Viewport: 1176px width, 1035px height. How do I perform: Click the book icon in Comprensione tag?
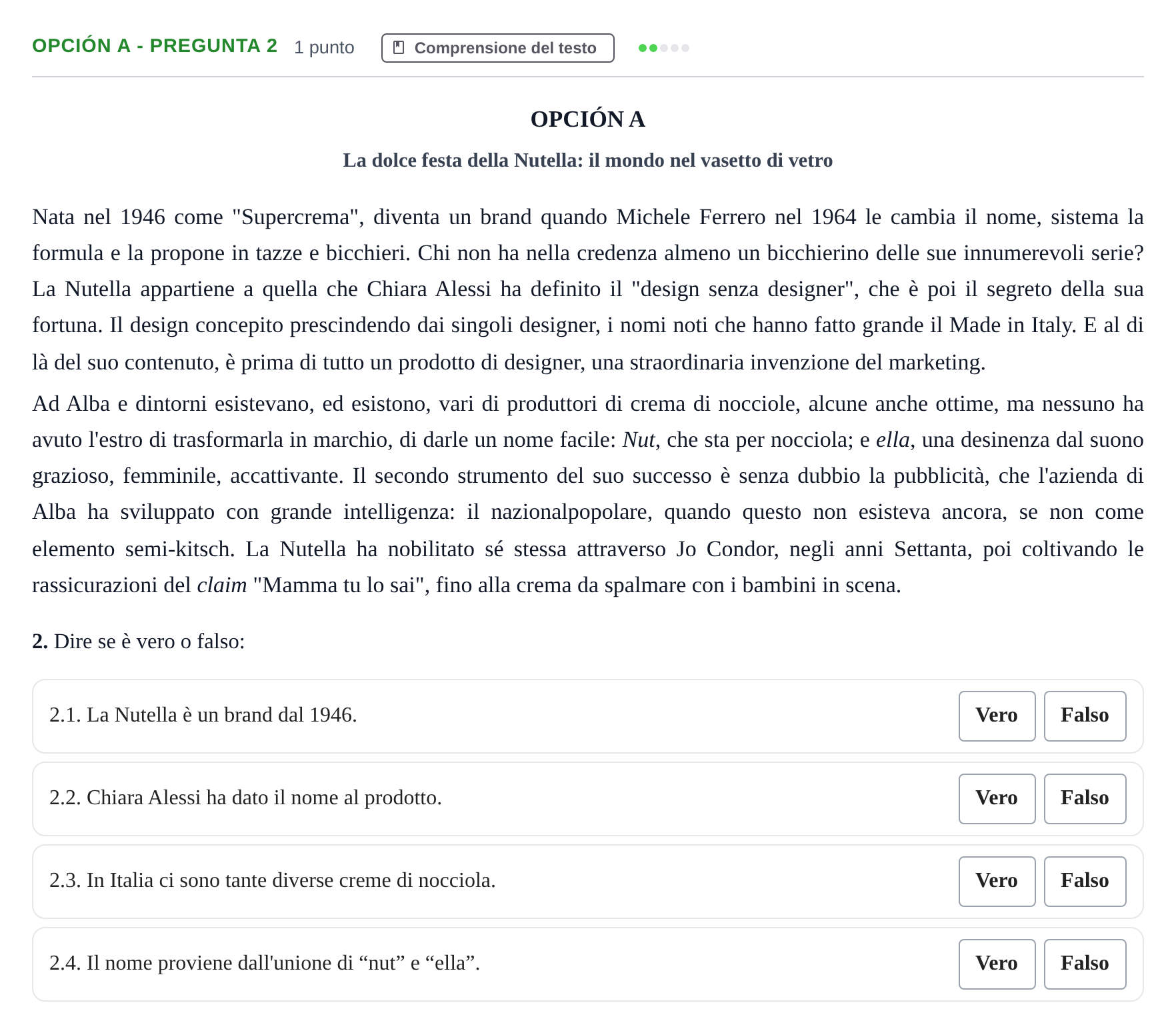click(399, 47)
